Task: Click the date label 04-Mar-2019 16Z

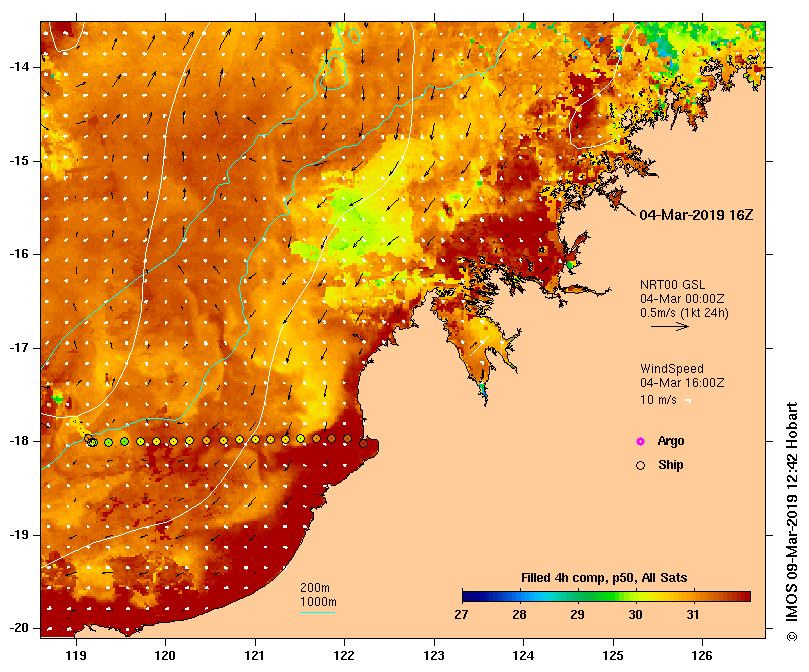Action: coord(696,215)
